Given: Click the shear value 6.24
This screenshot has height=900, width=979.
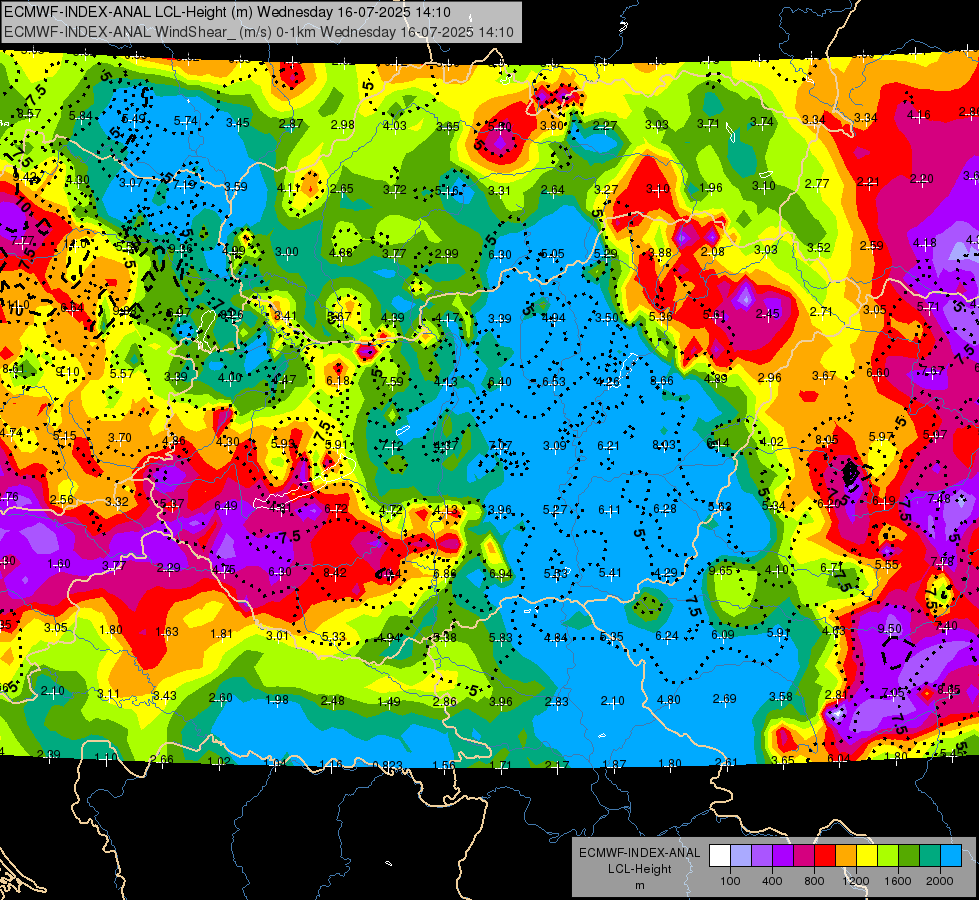Looking at the screenshot, I should [x=666, y=635].
